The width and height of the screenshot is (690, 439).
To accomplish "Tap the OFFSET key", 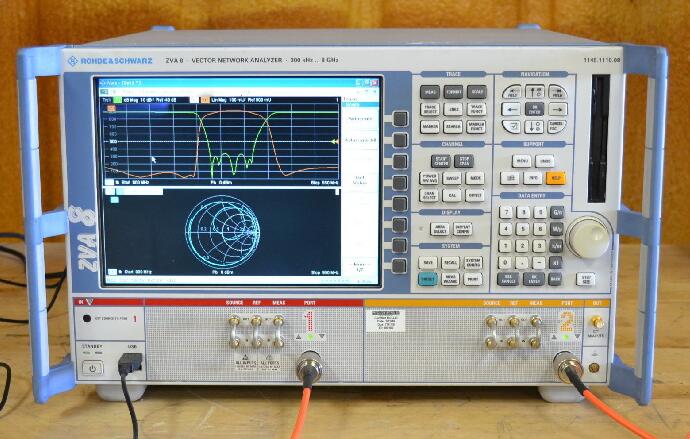I will pos(475,195).
